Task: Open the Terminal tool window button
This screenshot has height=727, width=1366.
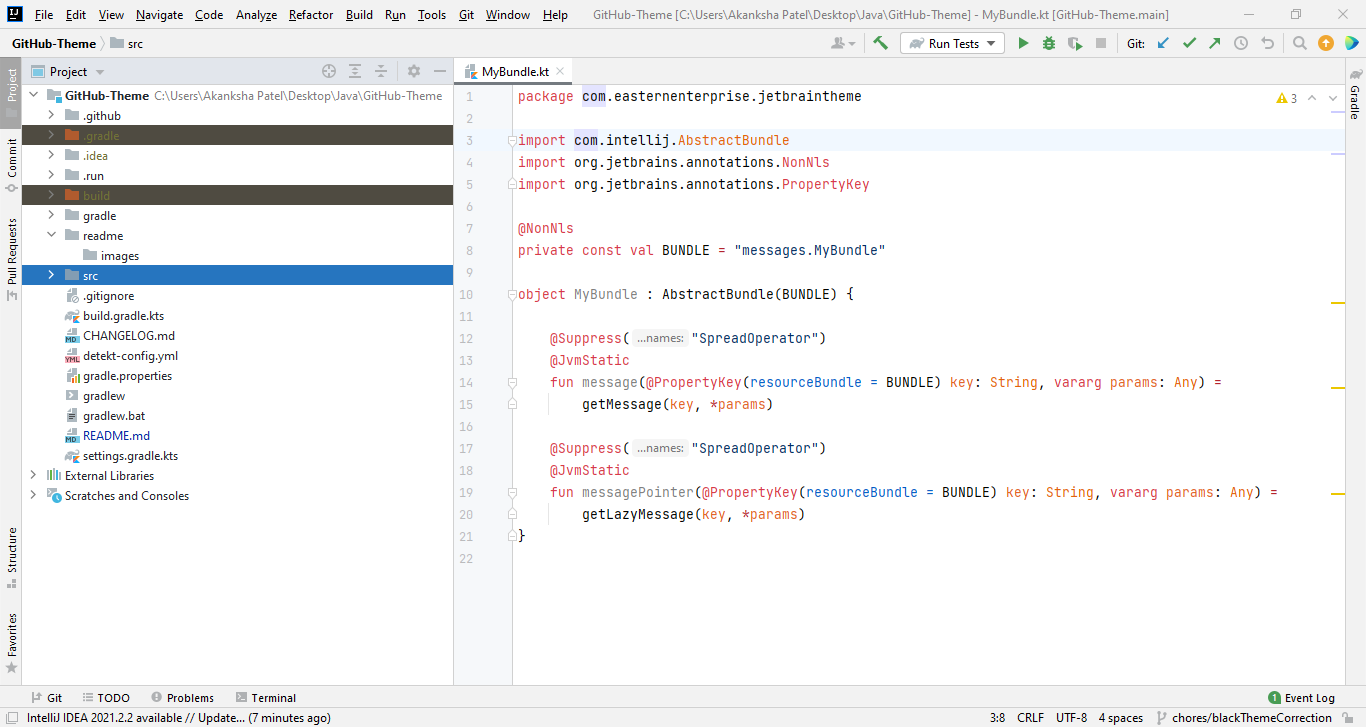Action: [266, 698]
